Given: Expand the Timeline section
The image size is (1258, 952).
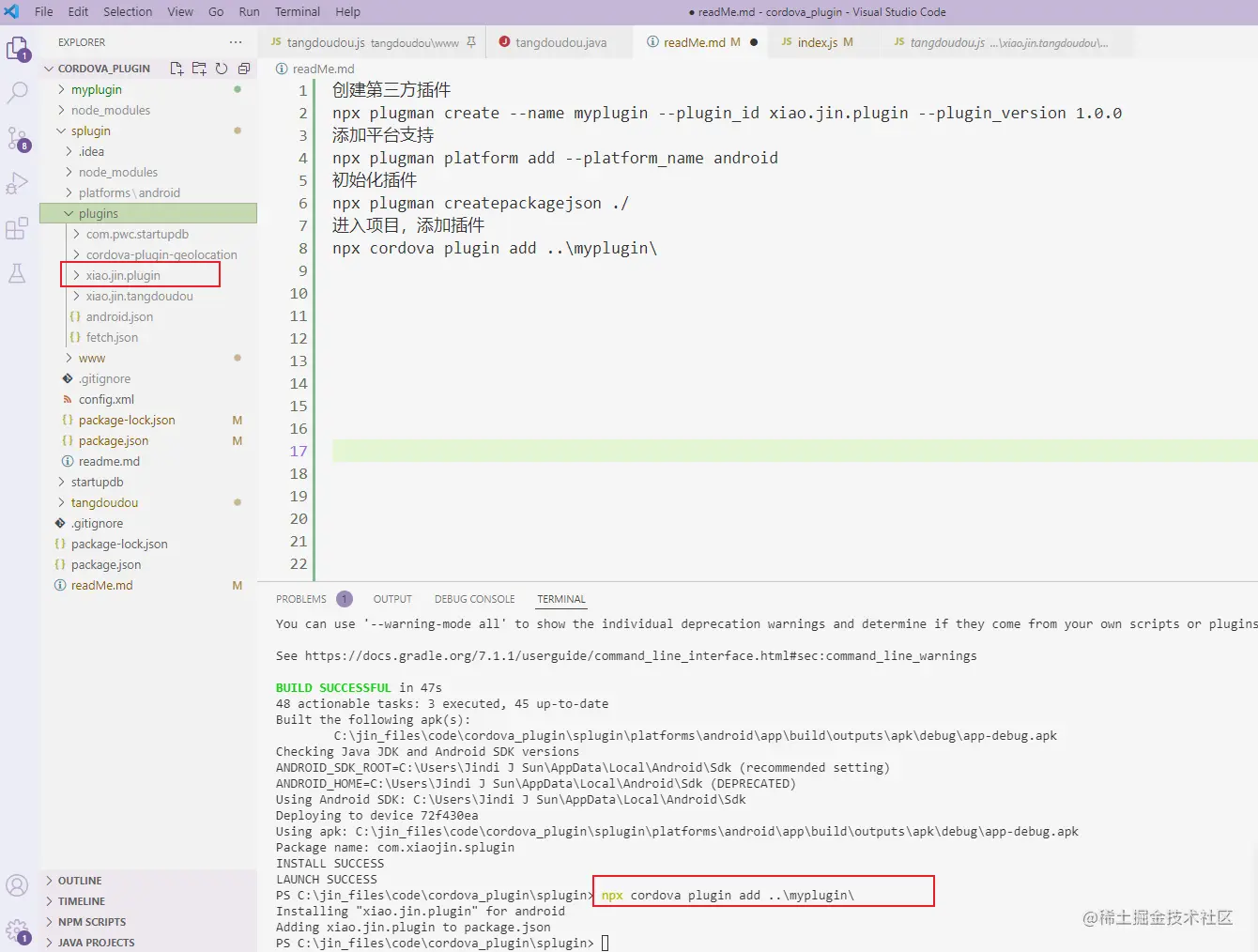Looking at the screenshot, I should [x=148, y=901].
